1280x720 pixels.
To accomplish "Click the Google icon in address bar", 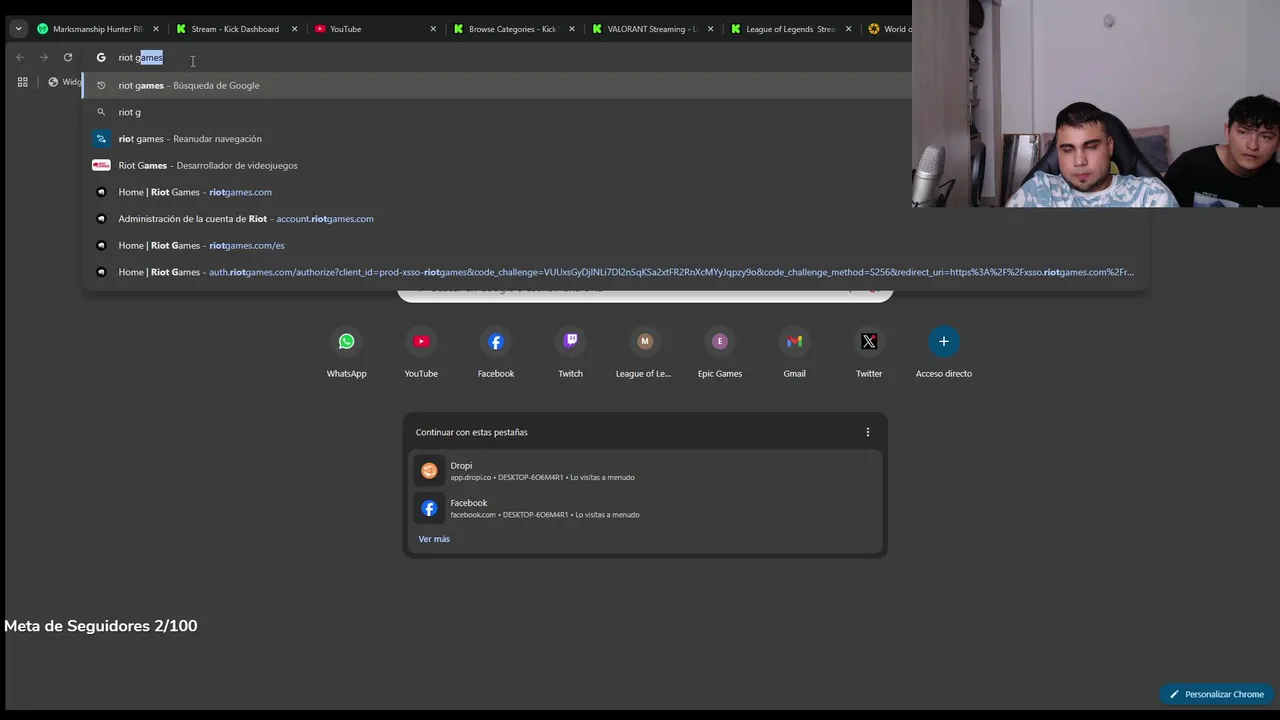I will point(101,57).
